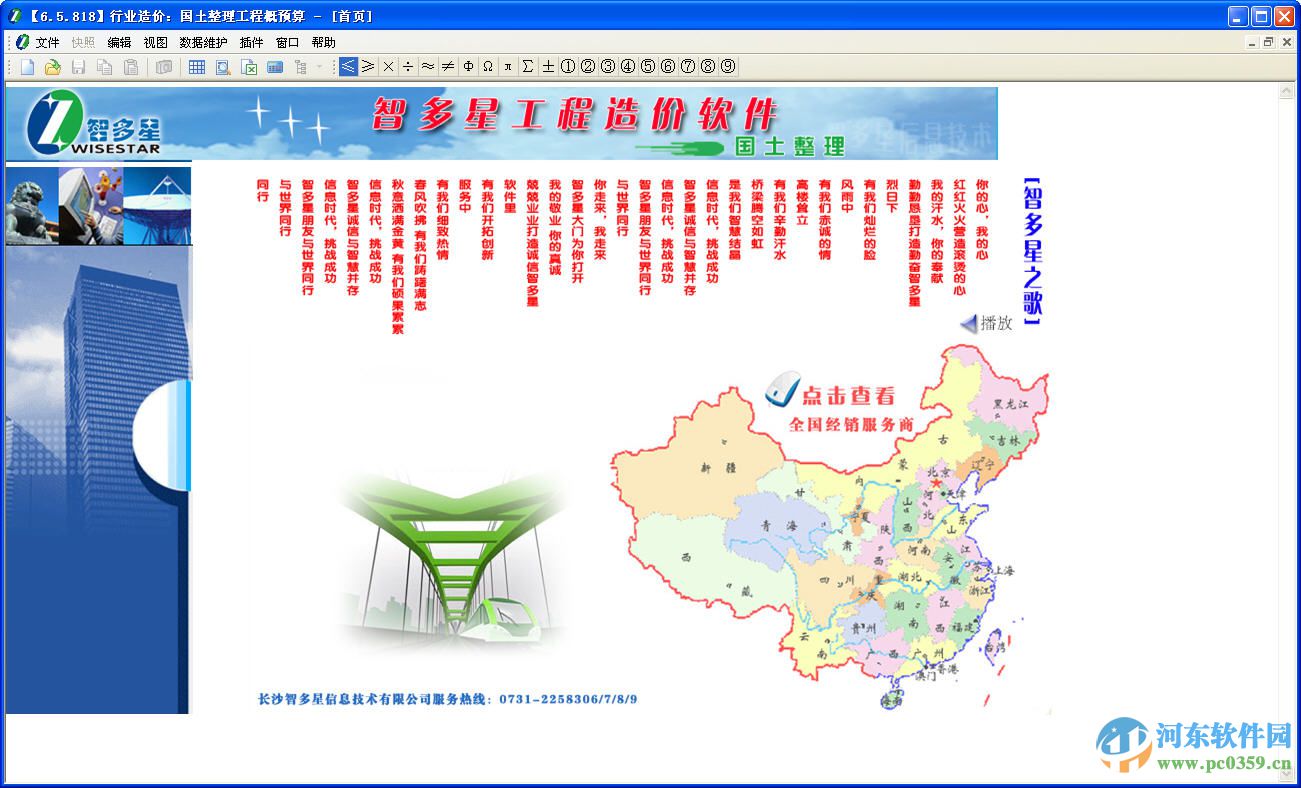Screen dimensions: 1301x788
Task: Click 全国经销服务商 text on the map
Action: click(851, 424)
